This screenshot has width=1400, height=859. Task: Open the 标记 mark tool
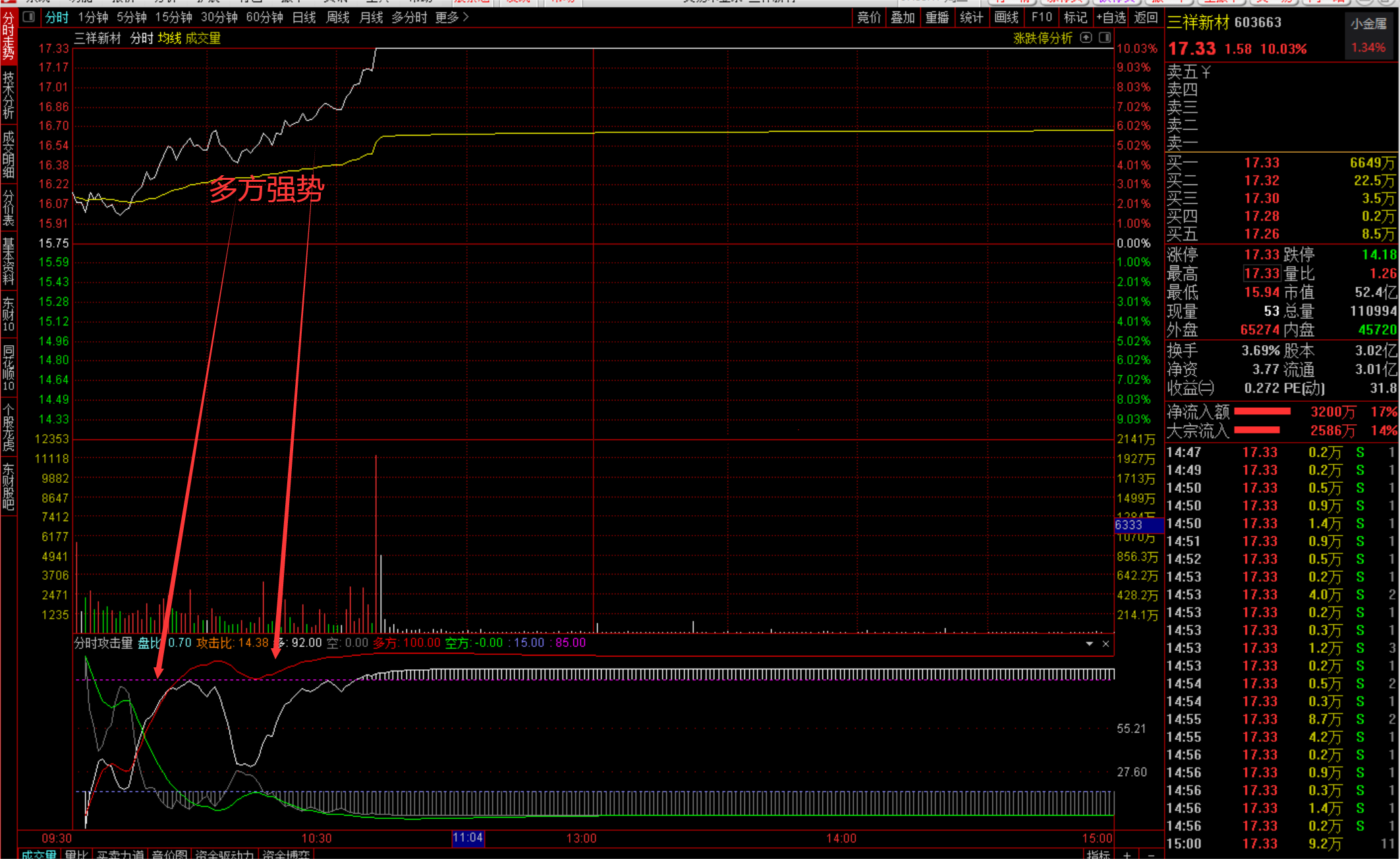tap(1075, 18)
